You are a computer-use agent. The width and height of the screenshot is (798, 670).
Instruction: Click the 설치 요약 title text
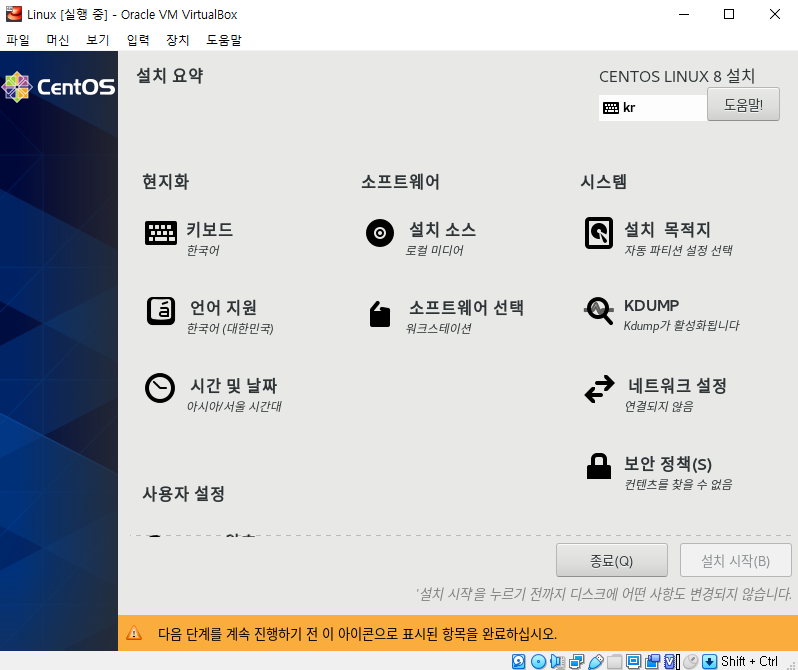click(x=169, y=75)
